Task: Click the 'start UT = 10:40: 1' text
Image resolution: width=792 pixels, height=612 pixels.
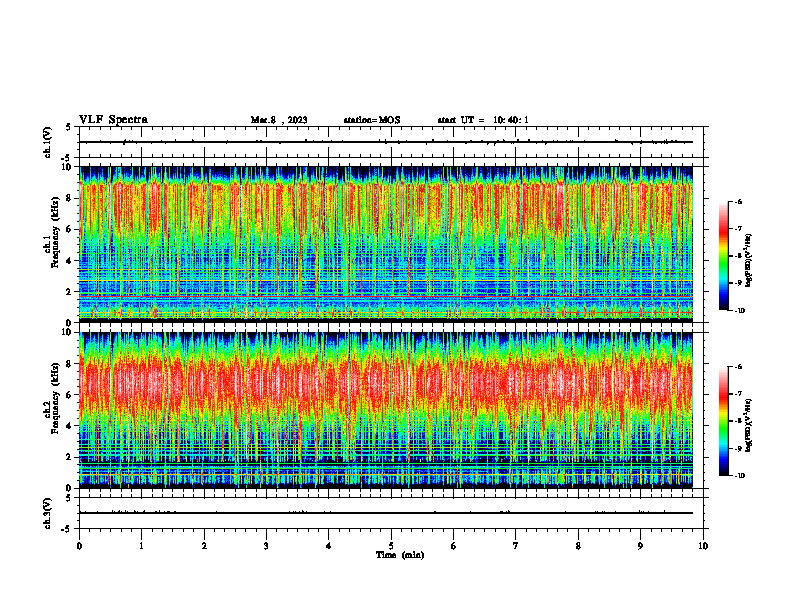Action: click(x=483, y=120)
